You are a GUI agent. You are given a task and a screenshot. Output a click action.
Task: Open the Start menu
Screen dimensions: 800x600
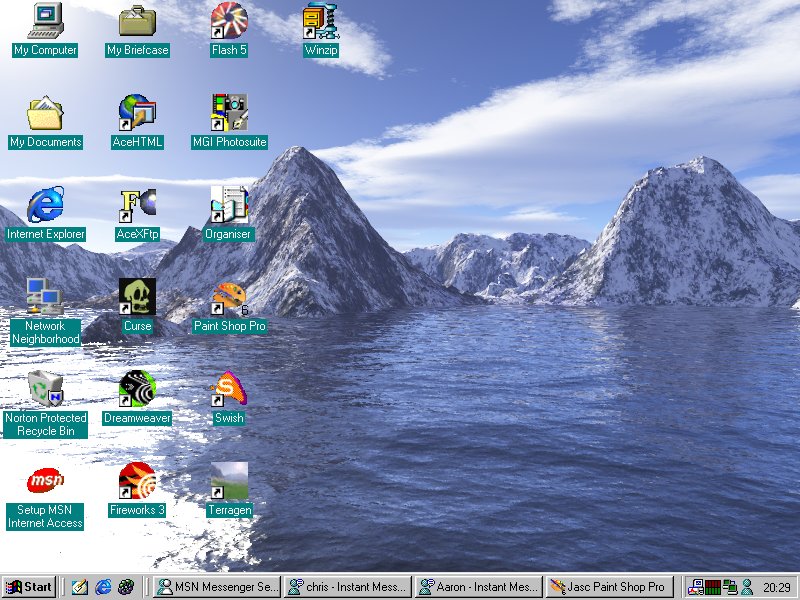[x=29, y=587]
